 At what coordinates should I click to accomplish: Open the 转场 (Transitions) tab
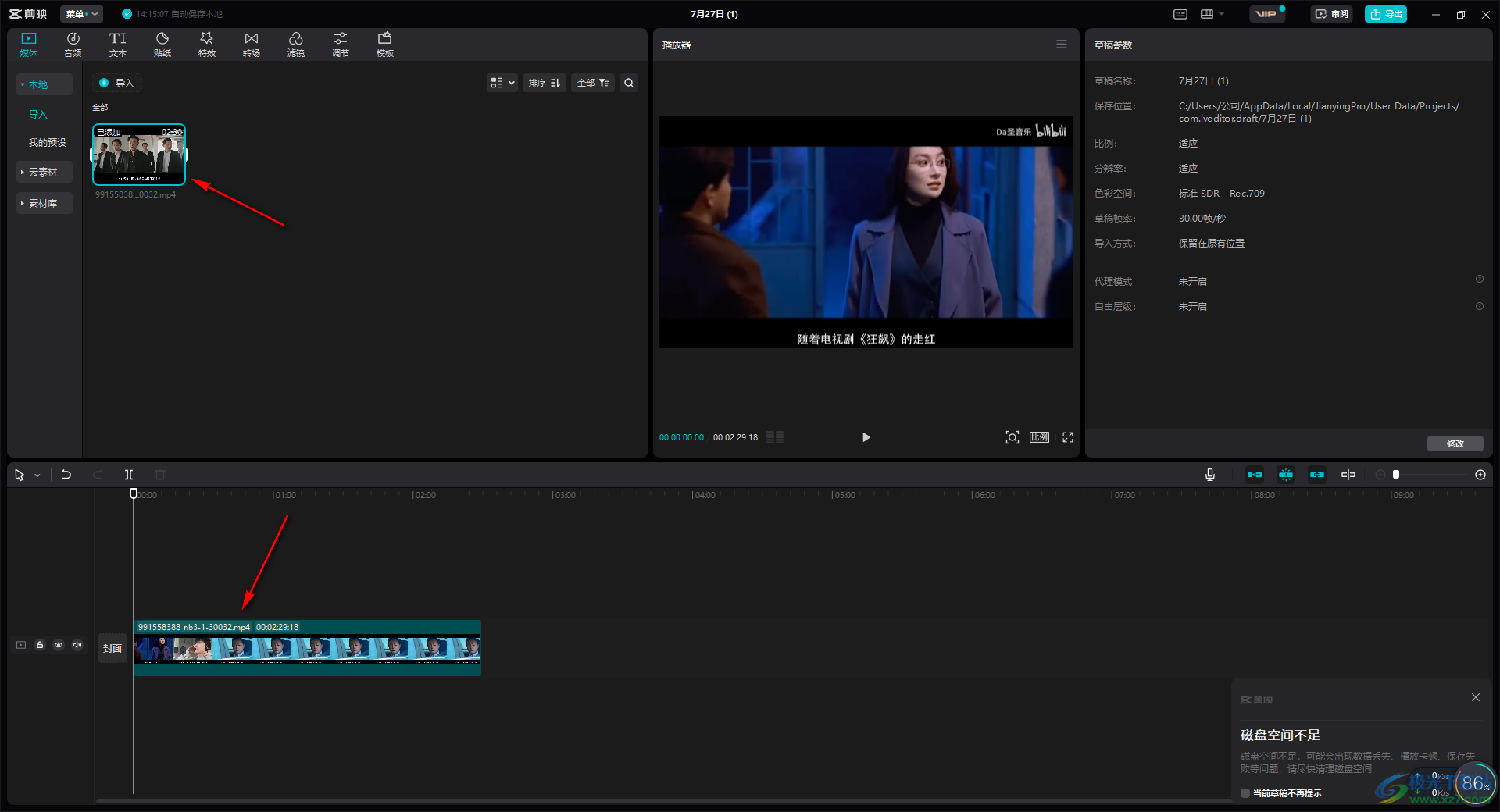click(x=252, y=45)
